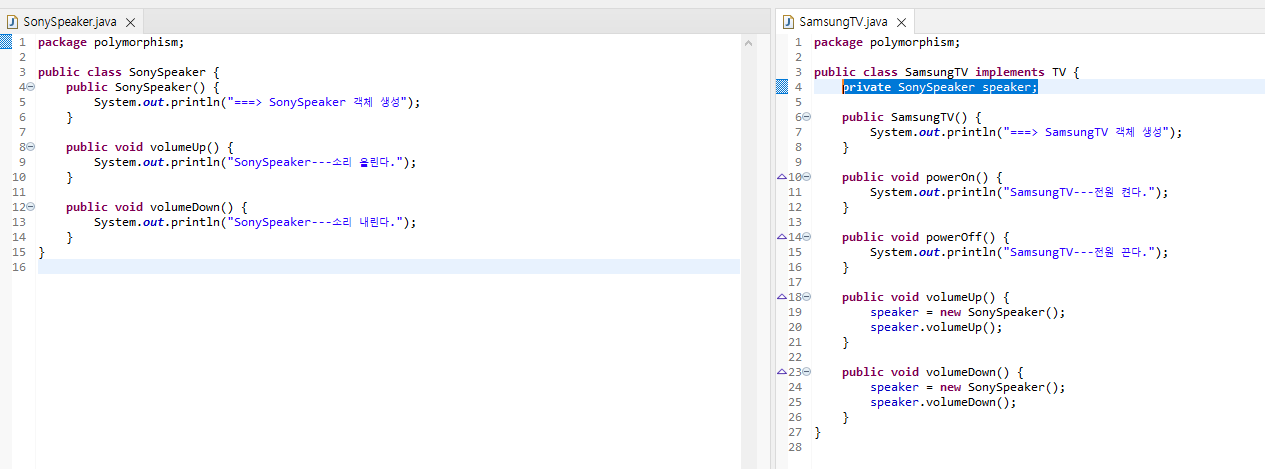
Task: Collapse SonySpeaker volumeUp() fold at line 8
Action: click(x=31, y=147)
